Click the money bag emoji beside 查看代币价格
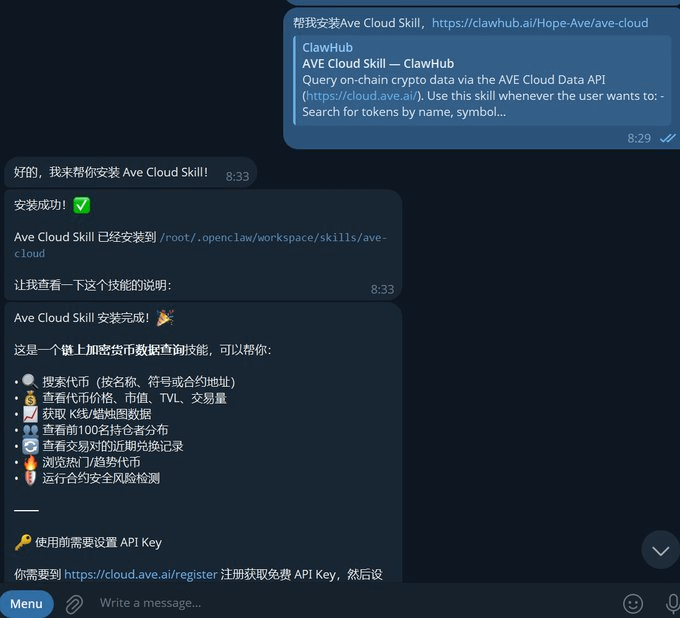The width and height of the screenshot is (680, 618). point(30,398)
